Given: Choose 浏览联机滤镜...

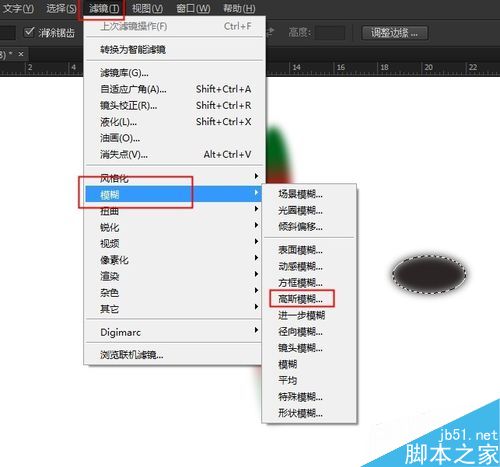Looking at the screenshot, I should click(174, 355).
